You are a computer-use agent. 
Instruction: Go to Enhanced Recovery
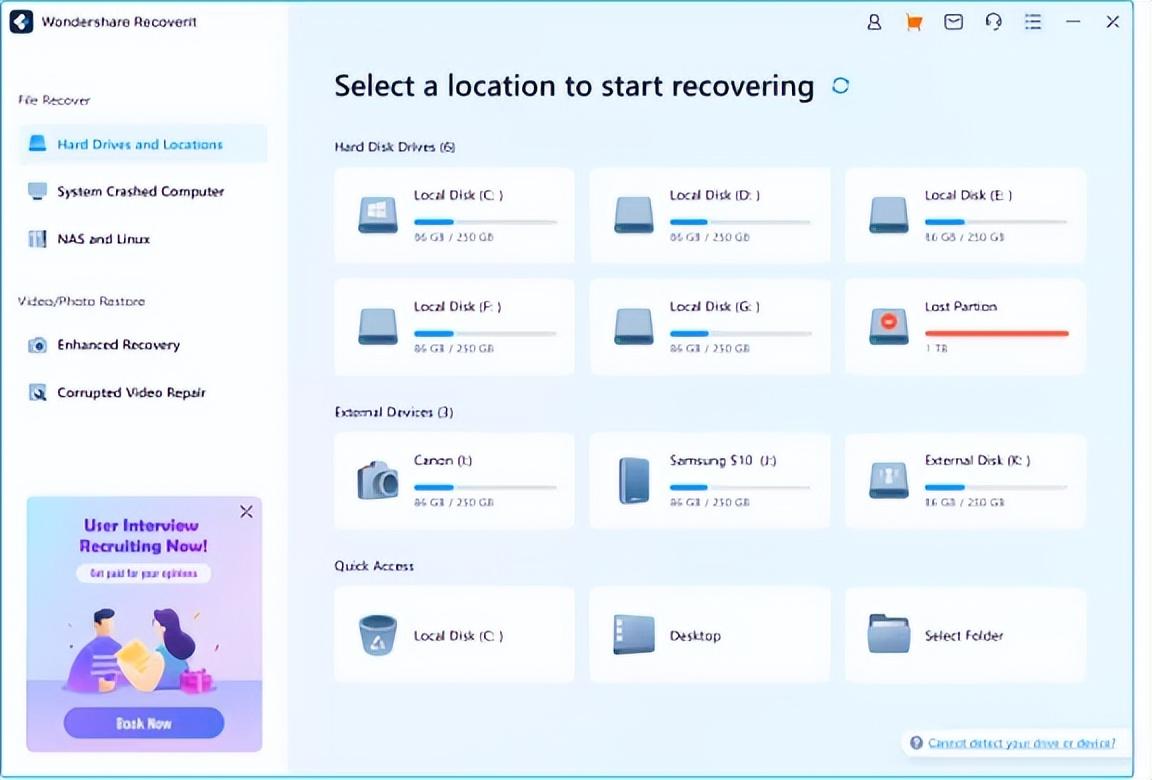pos(118,345)
